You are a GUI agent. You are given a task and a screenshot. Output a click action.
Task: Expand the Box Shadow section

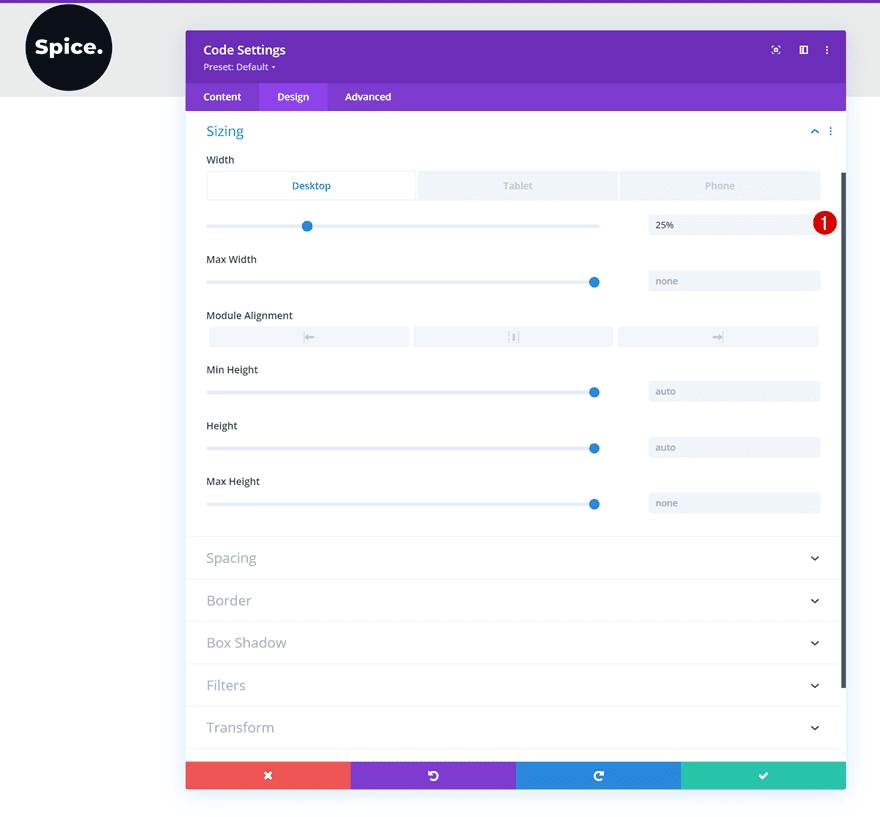(814, 643)
